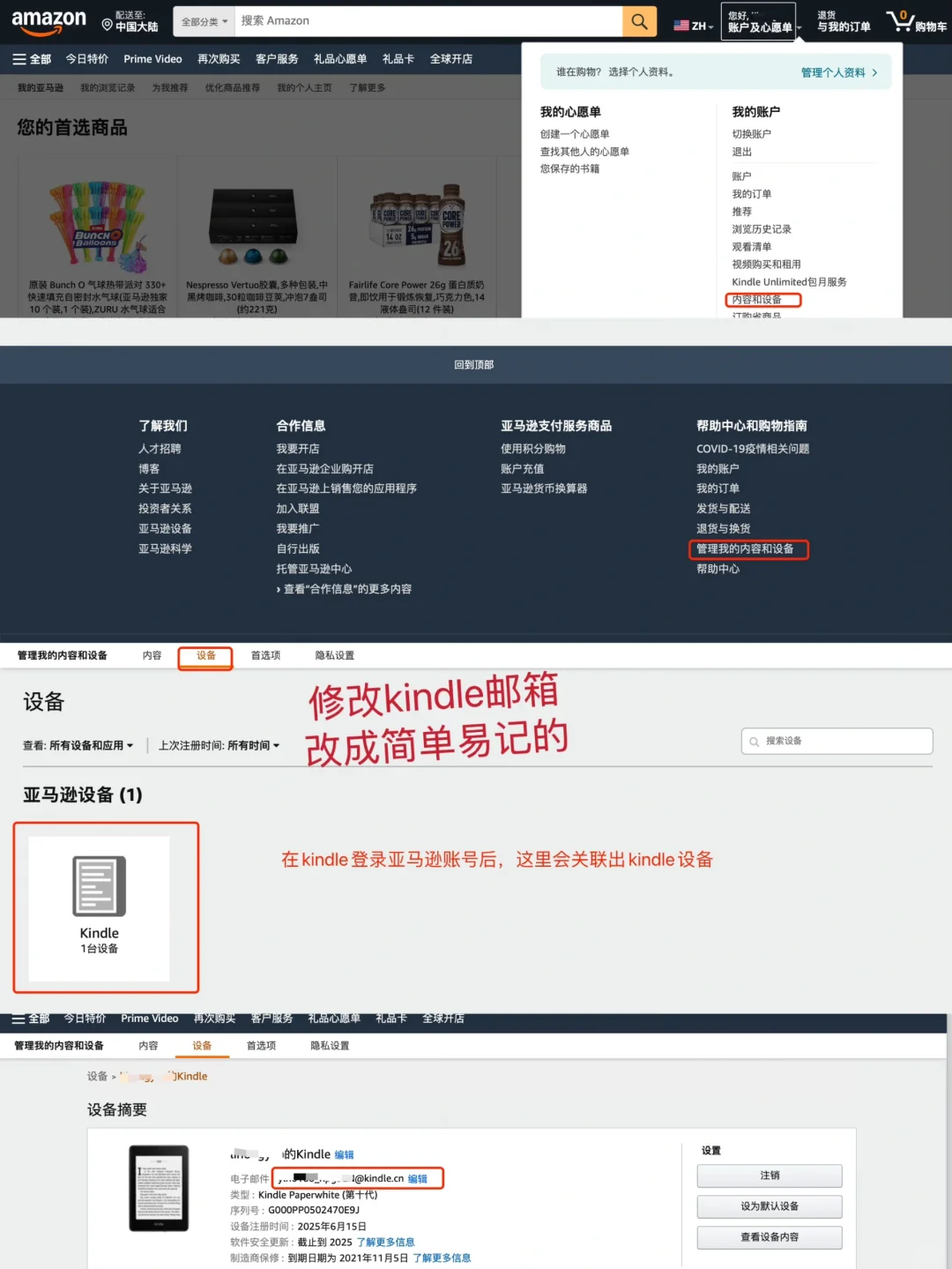Switch to 首选项 tab in middle section
952x1269 pixels.
pos(265,655)
